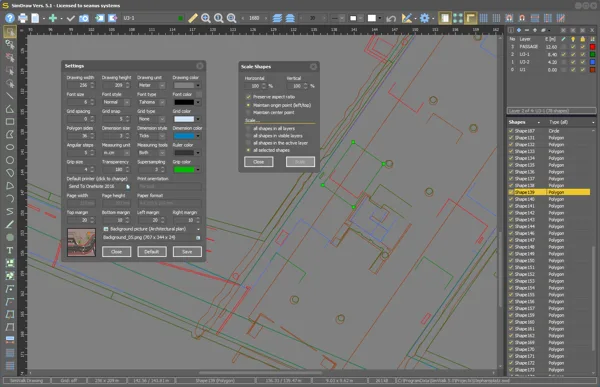Select the text T tool

[10, 250]
